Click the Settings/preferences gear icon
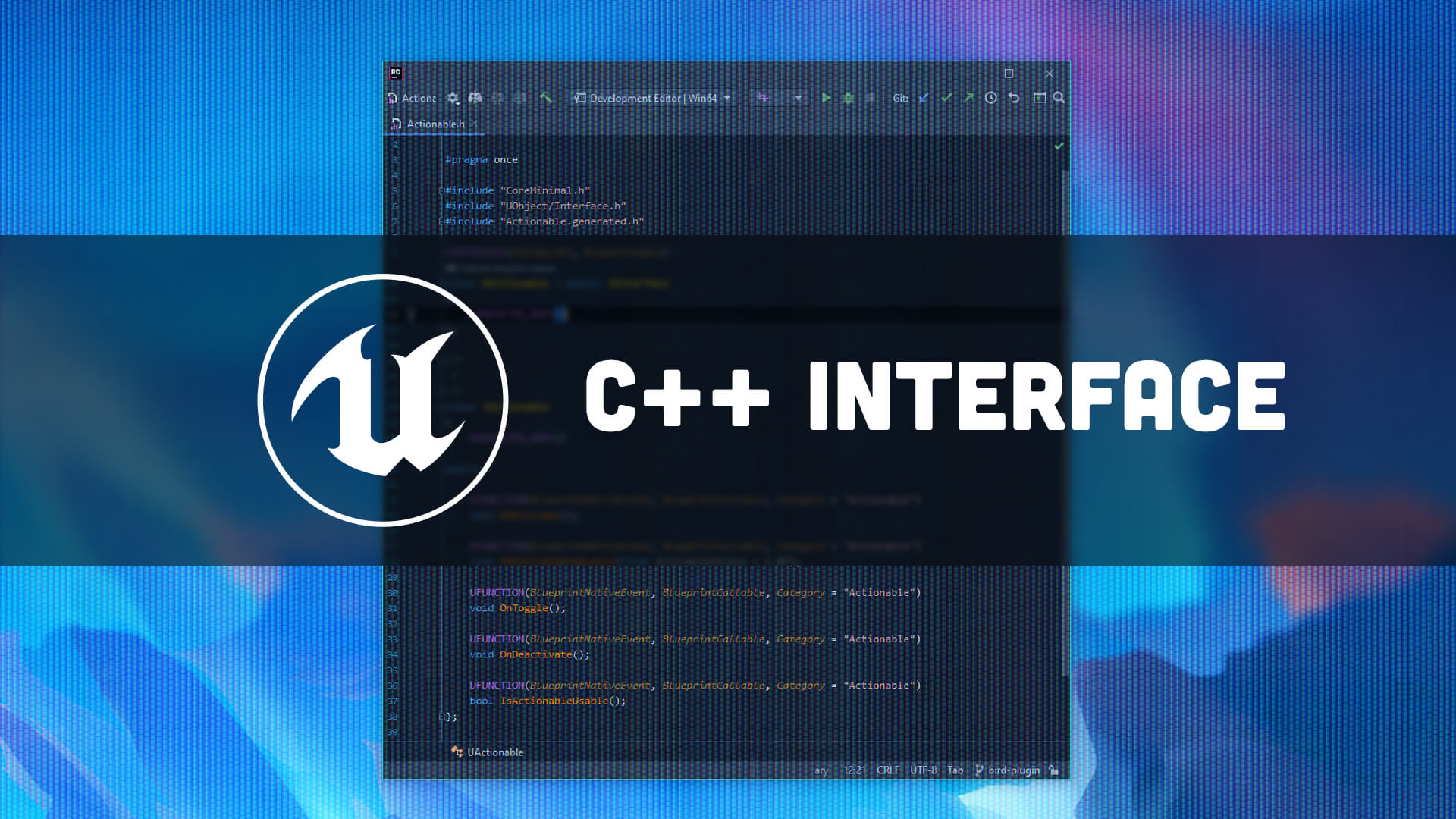Viewport: 1456px width, 819px height. coord(453,97)
